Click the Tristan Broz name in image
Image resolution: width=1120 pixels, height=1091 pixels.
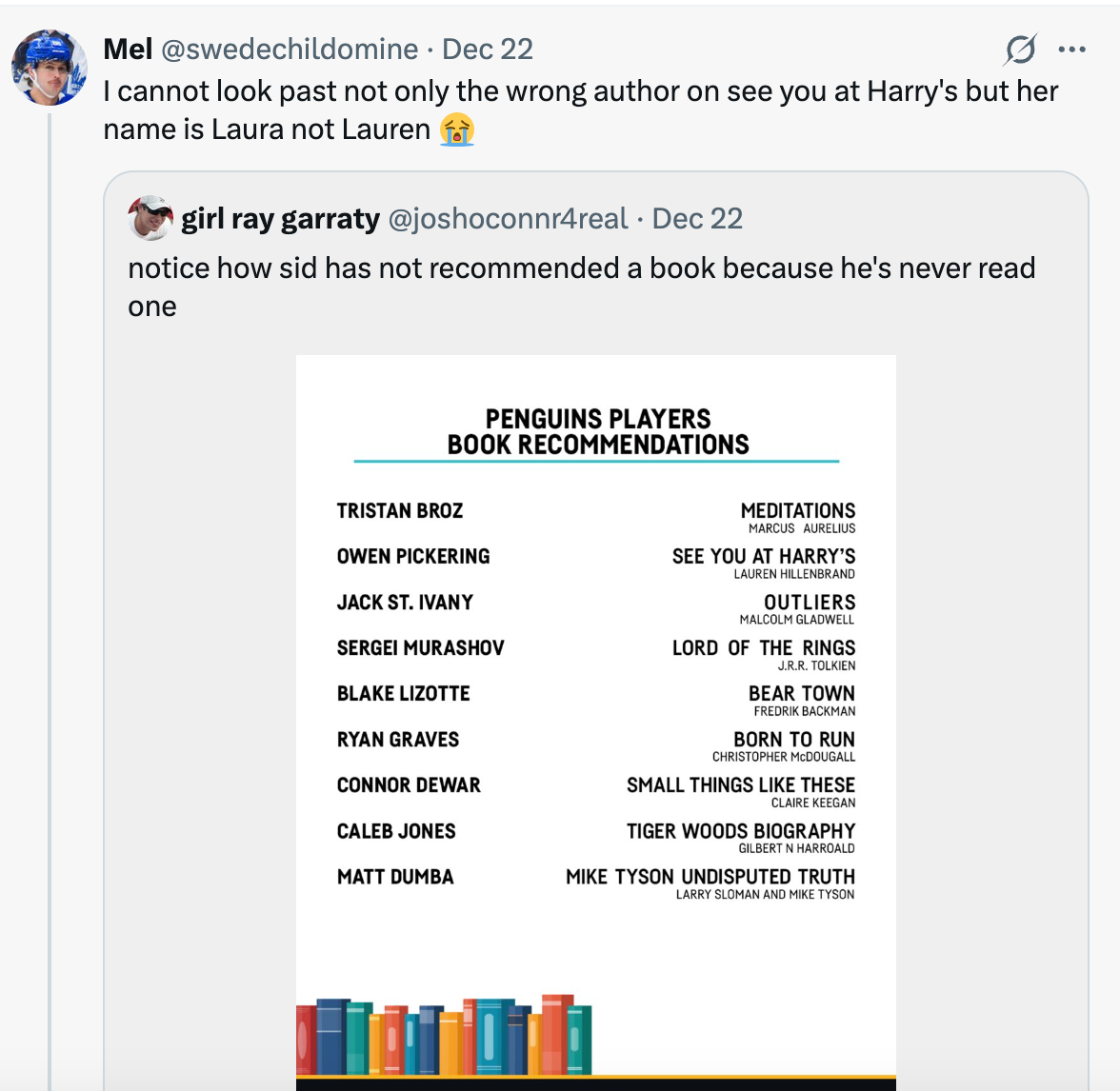400,511
